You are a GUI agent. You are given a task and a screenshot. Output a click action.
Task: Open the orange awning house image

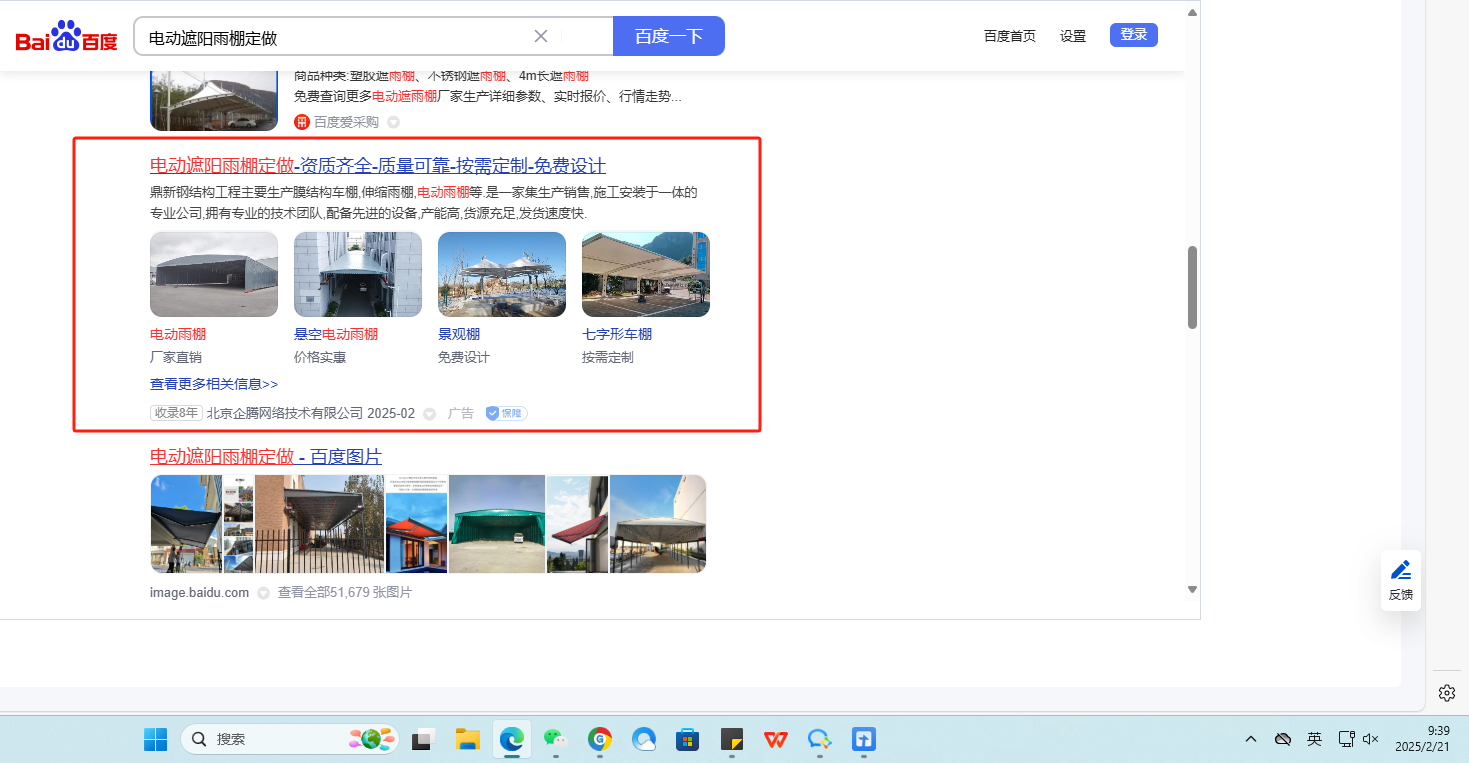(416, 524)
